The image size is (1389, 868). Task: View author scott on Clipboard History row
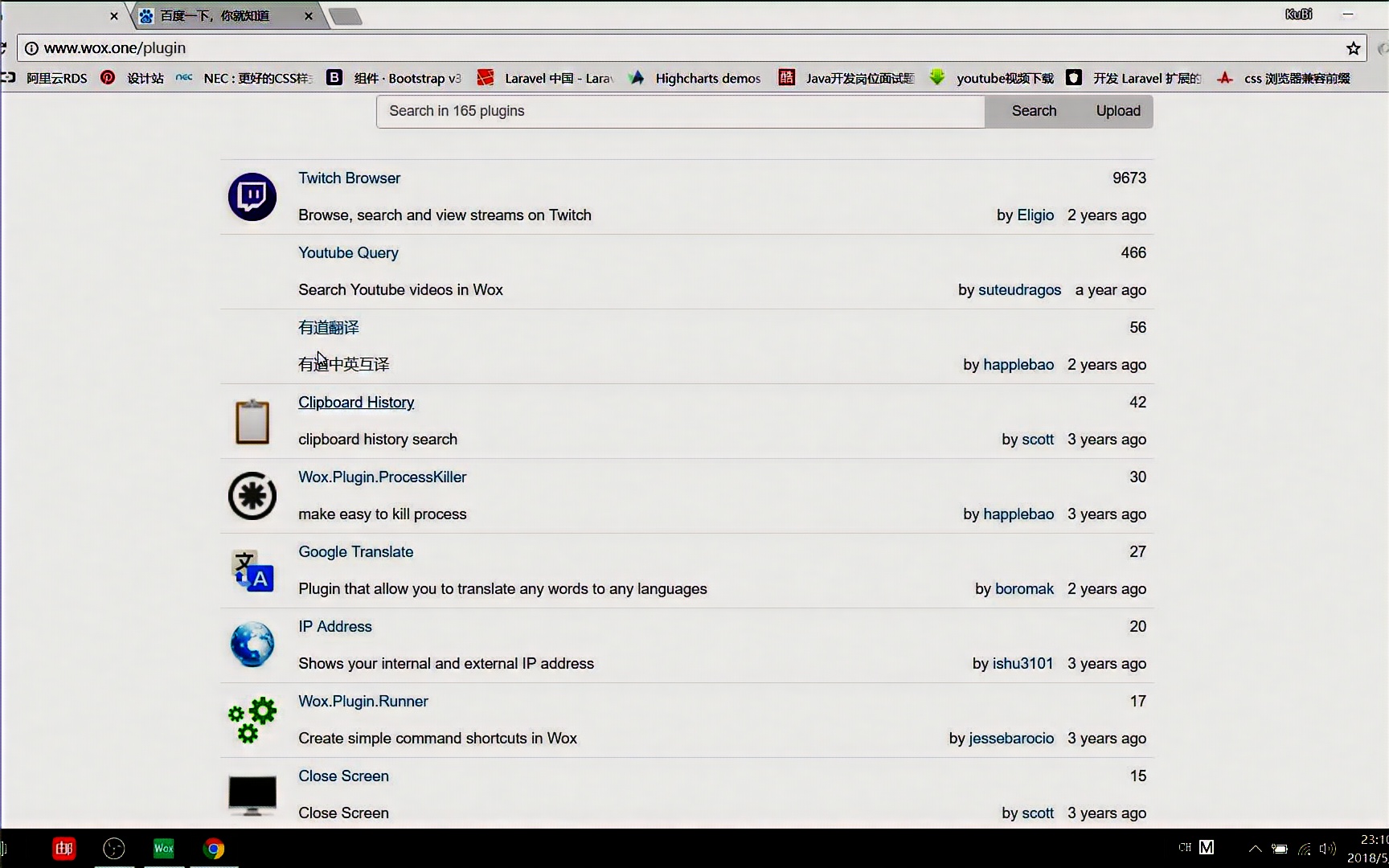click(x=1038, y=440)
